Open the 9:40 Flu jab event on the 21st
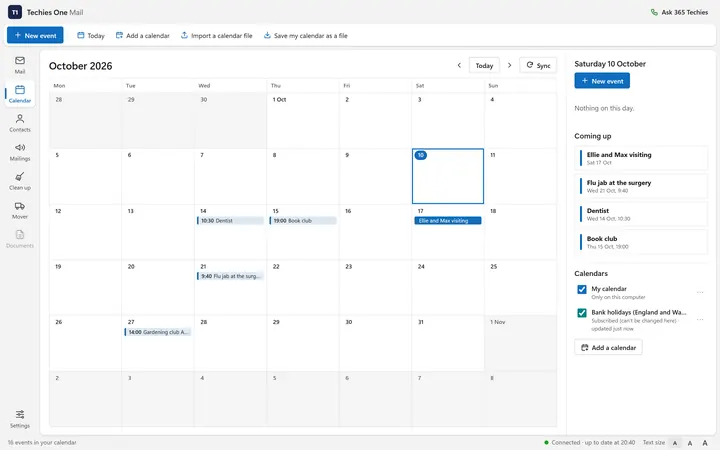This screenshot has height=450, width=720. [230, 276]
